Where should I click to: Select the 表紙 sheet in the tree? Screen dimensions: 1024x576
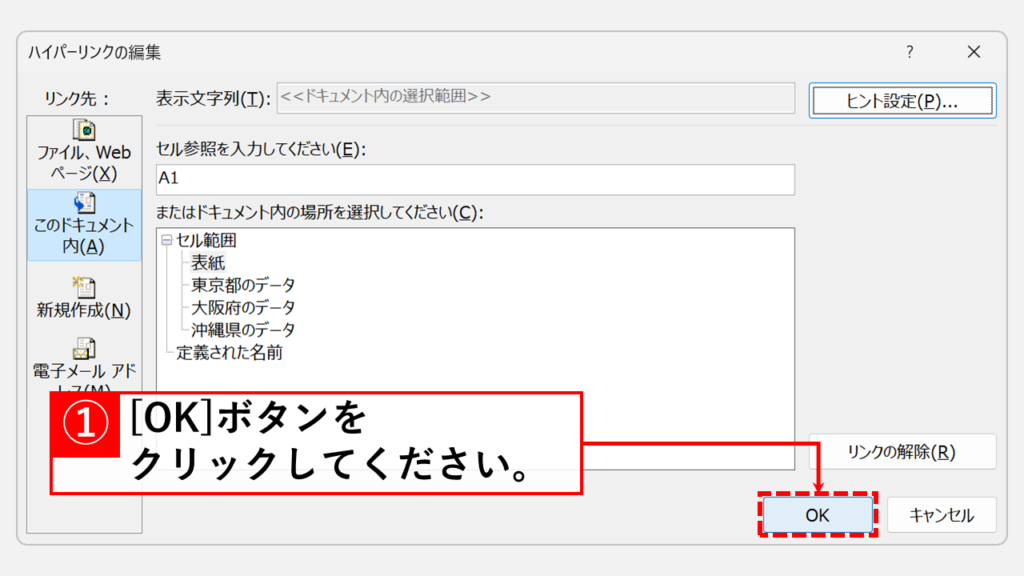(208, 263)
